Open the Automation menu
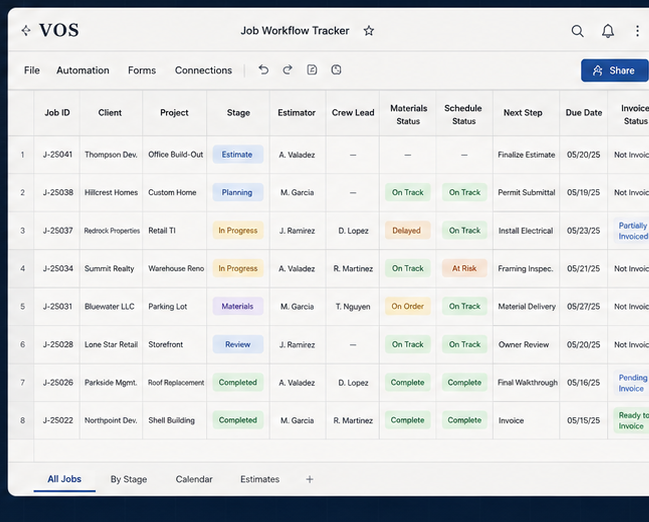649x522 pixels. click(83, 70)
